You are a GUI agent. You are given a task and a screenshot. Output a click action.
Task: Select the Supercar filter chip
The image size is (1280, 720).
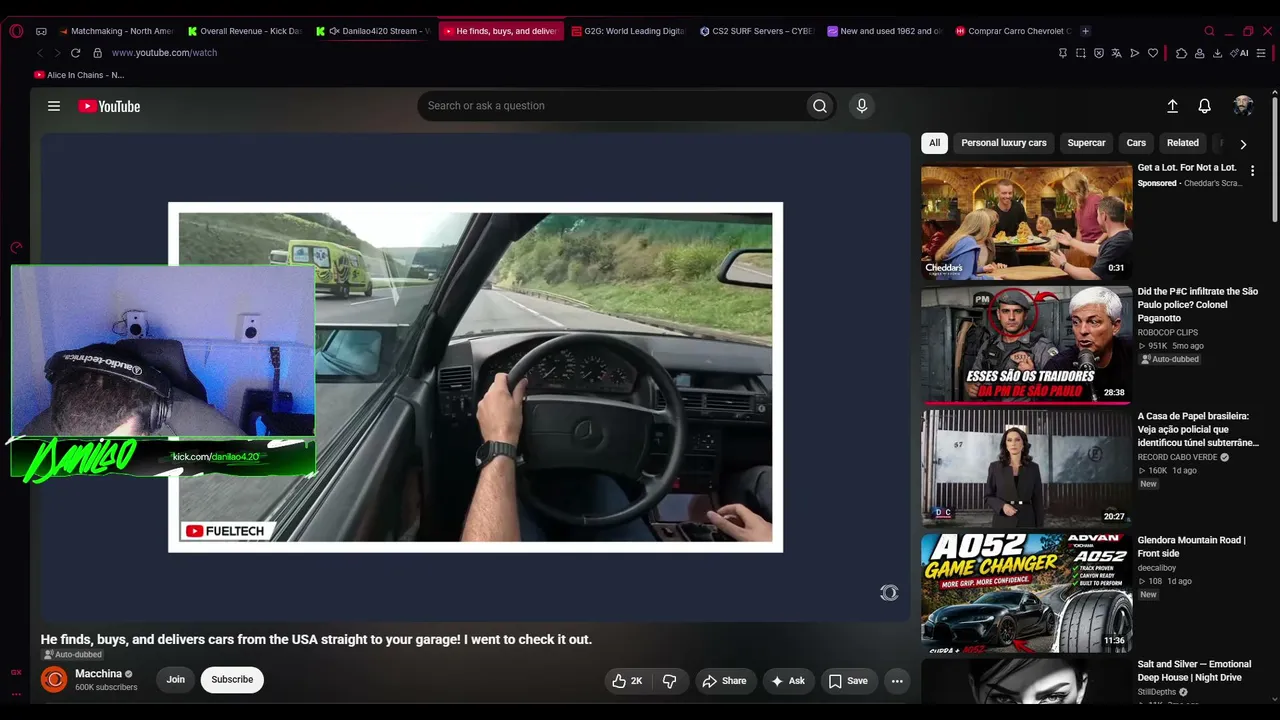point(1086,143)
